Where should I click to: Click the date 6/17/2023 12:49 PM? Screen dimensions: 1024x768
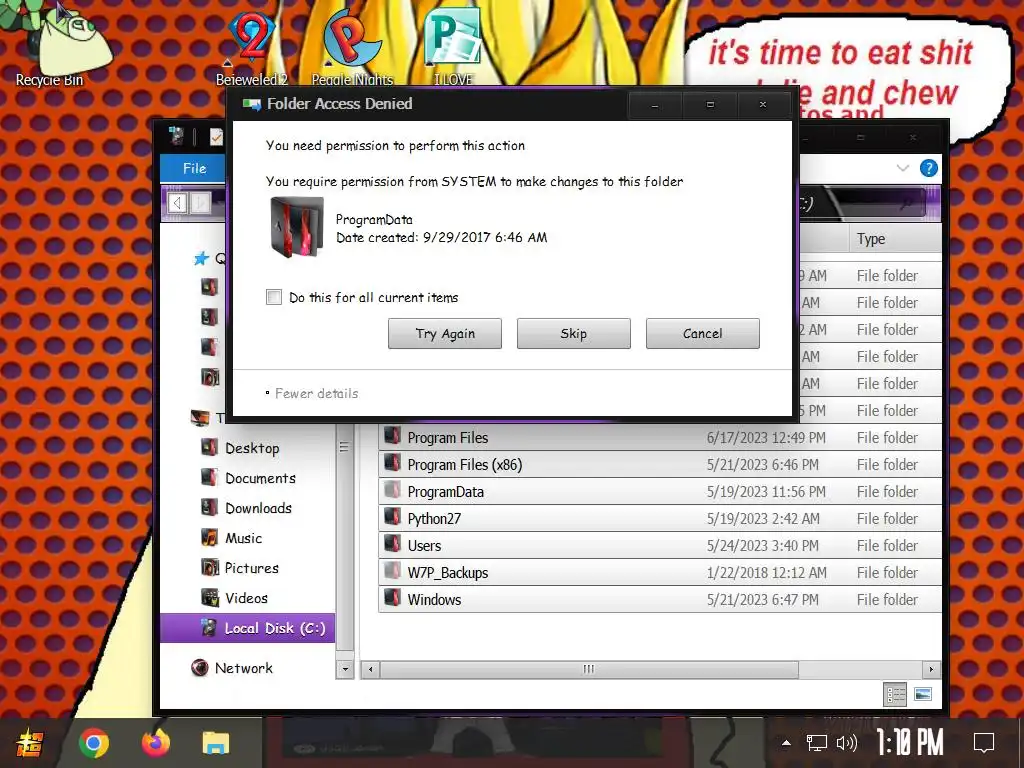pyautogui.click(x=766, y=438)
